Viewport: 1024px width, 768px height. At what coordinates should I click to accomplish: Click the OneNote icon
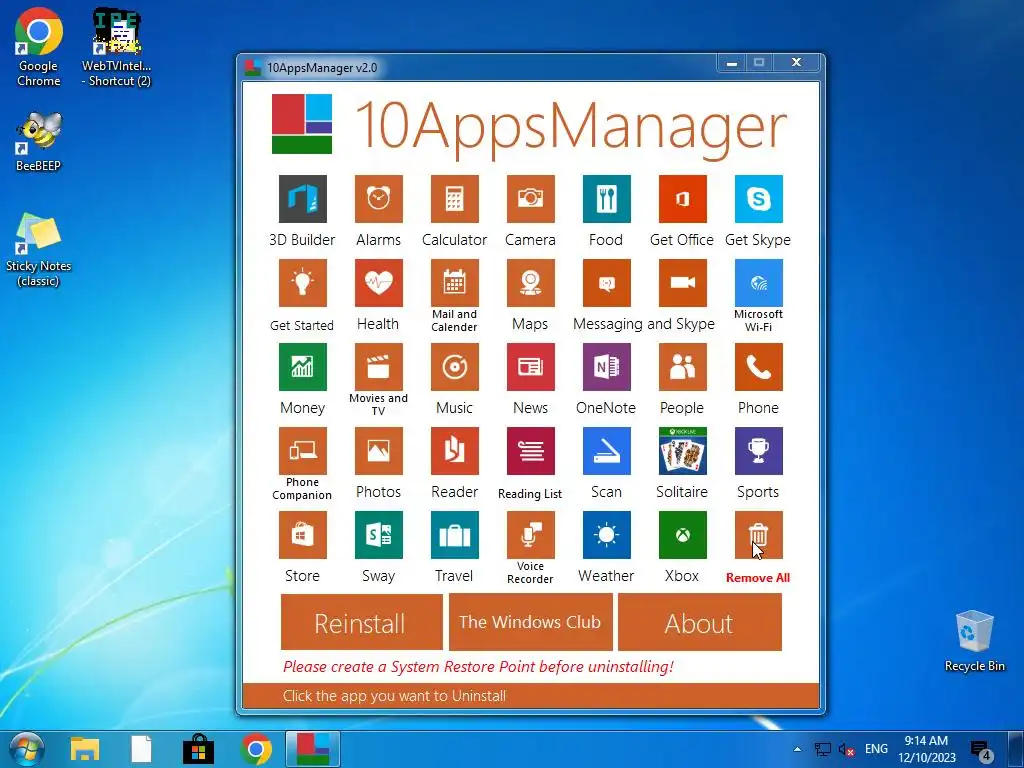[x=607, y=367]
